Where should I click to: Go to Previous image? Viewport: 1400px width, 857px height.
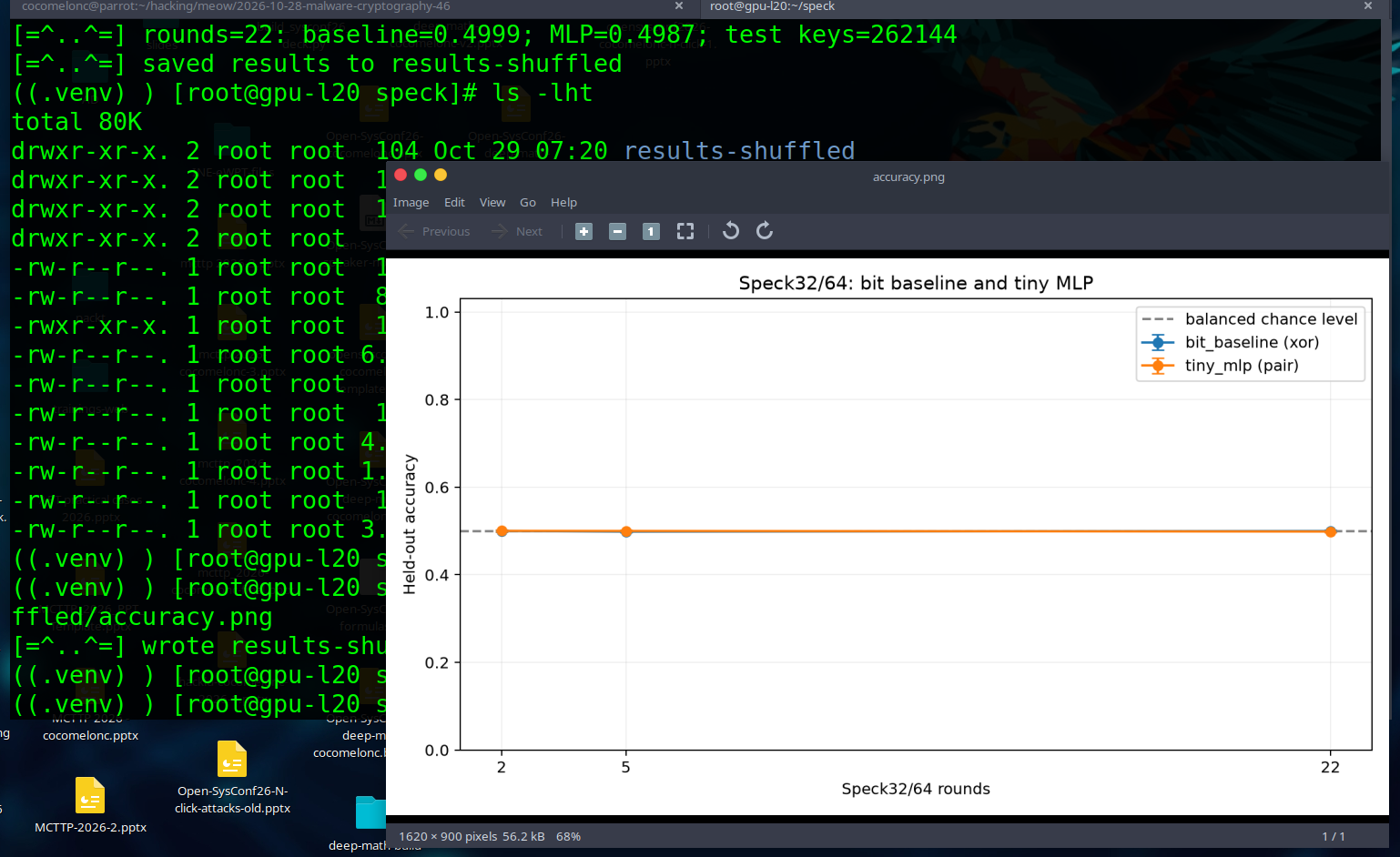click(435, 231)
